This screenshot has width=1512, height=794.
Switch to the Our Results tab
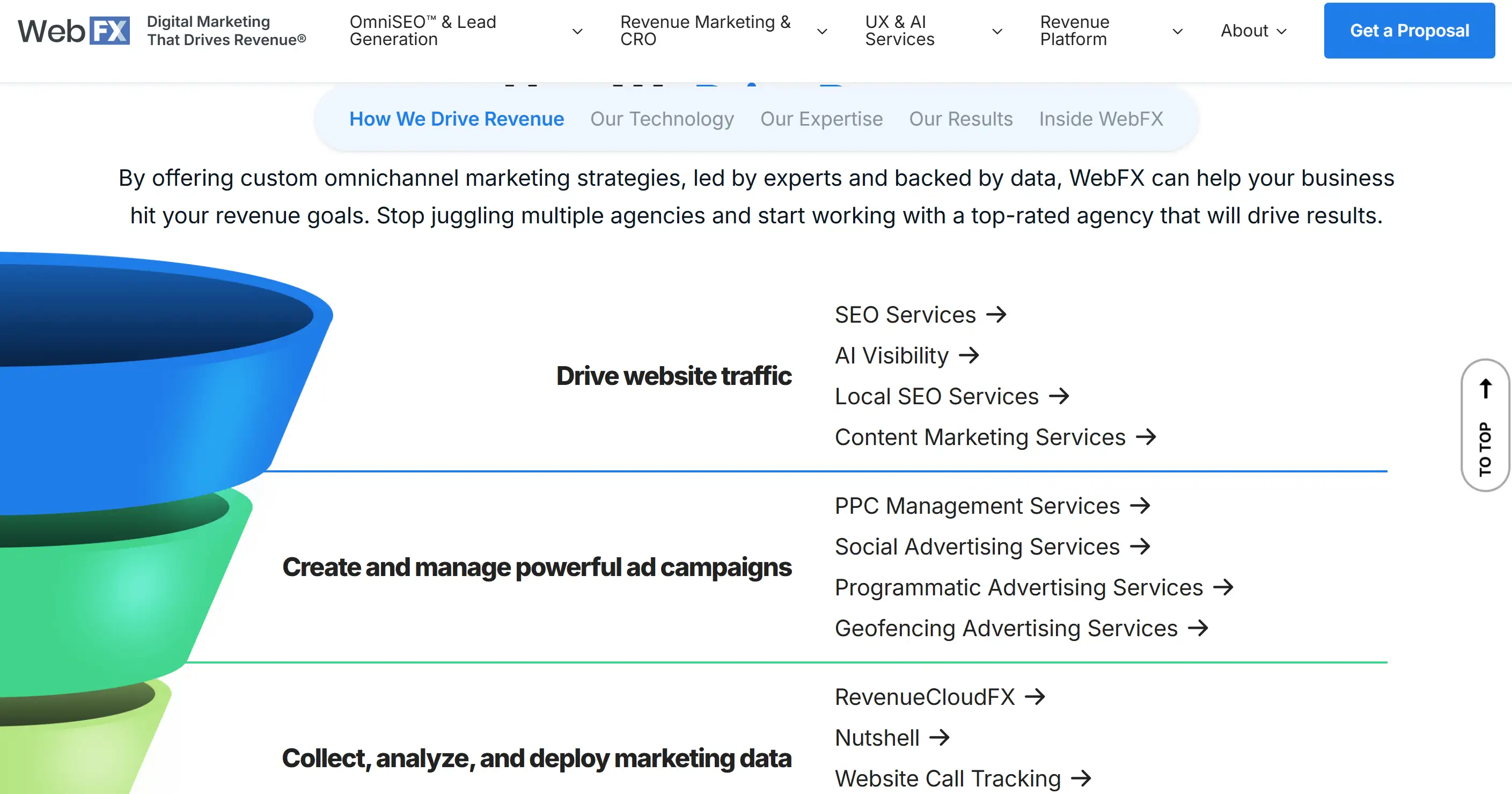click(961, 119)
